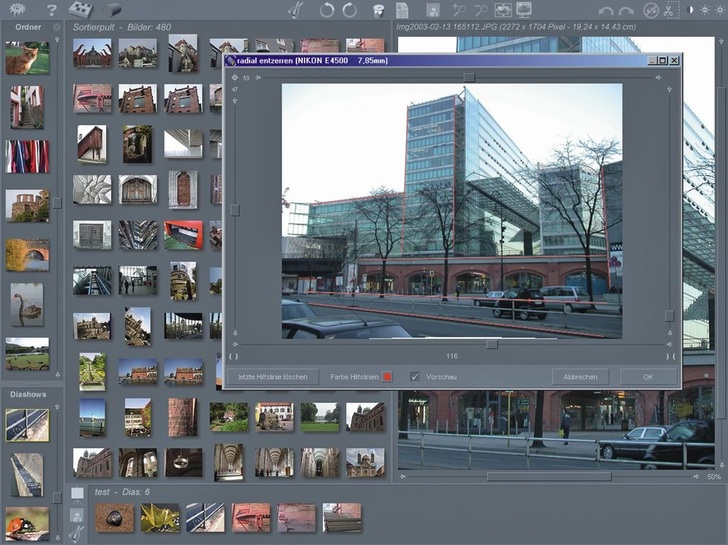
Task: Toggle the Vorschau checkbox
Action: (x=415, y=376)
